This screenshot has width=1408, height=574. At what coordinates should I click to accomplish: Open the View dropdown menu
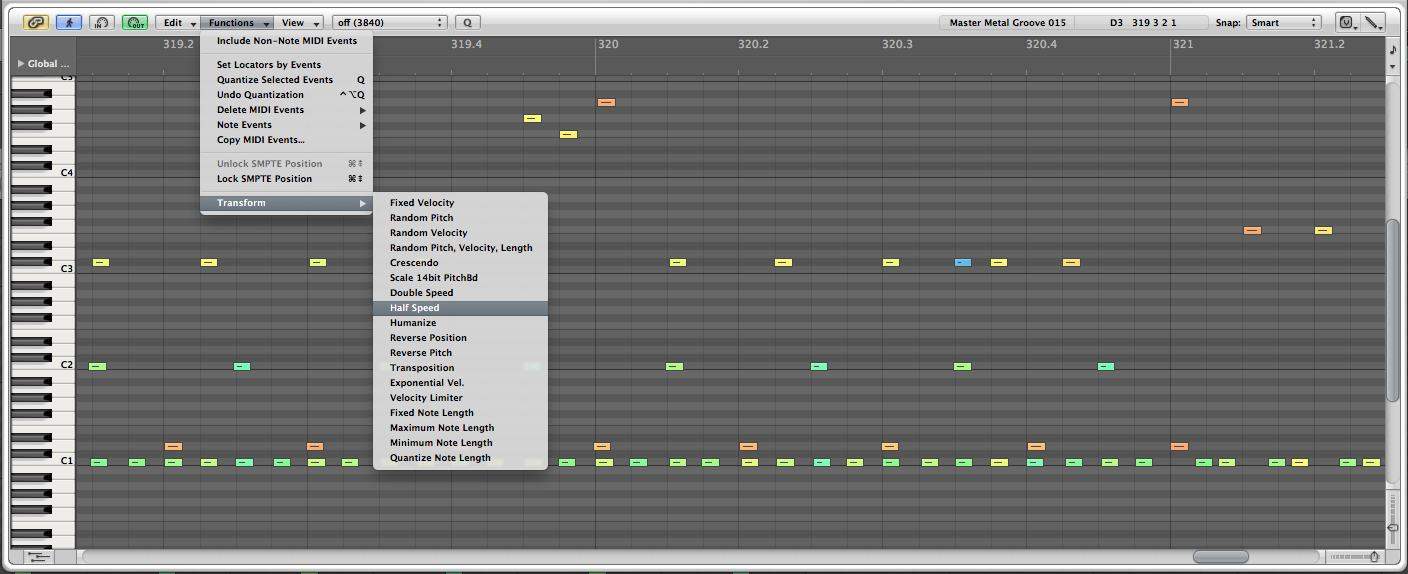pyautogui.click(x=300, y=22)
